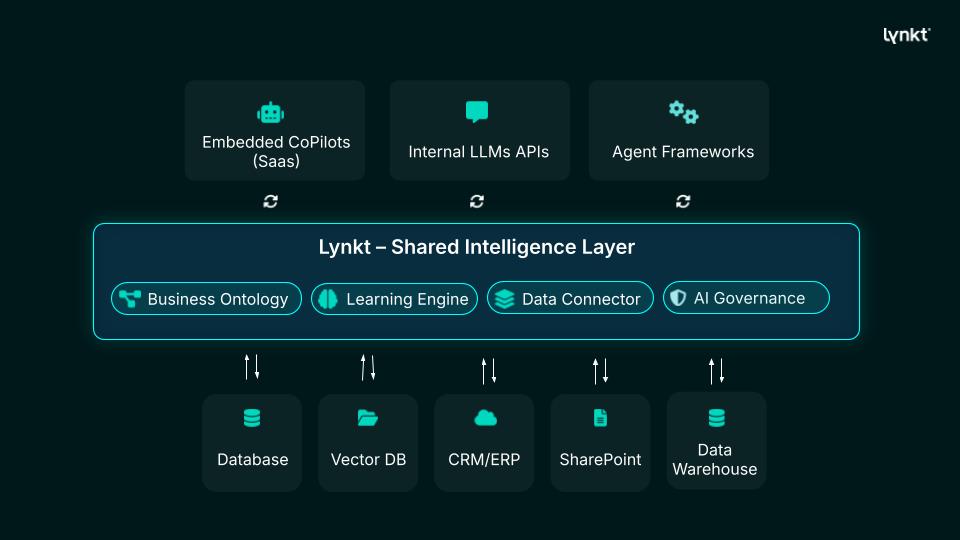The height and width of the screenshot is (540, 960).
Task: Click the robot icon above Embedded CoPilots
Action: point(271,113)
